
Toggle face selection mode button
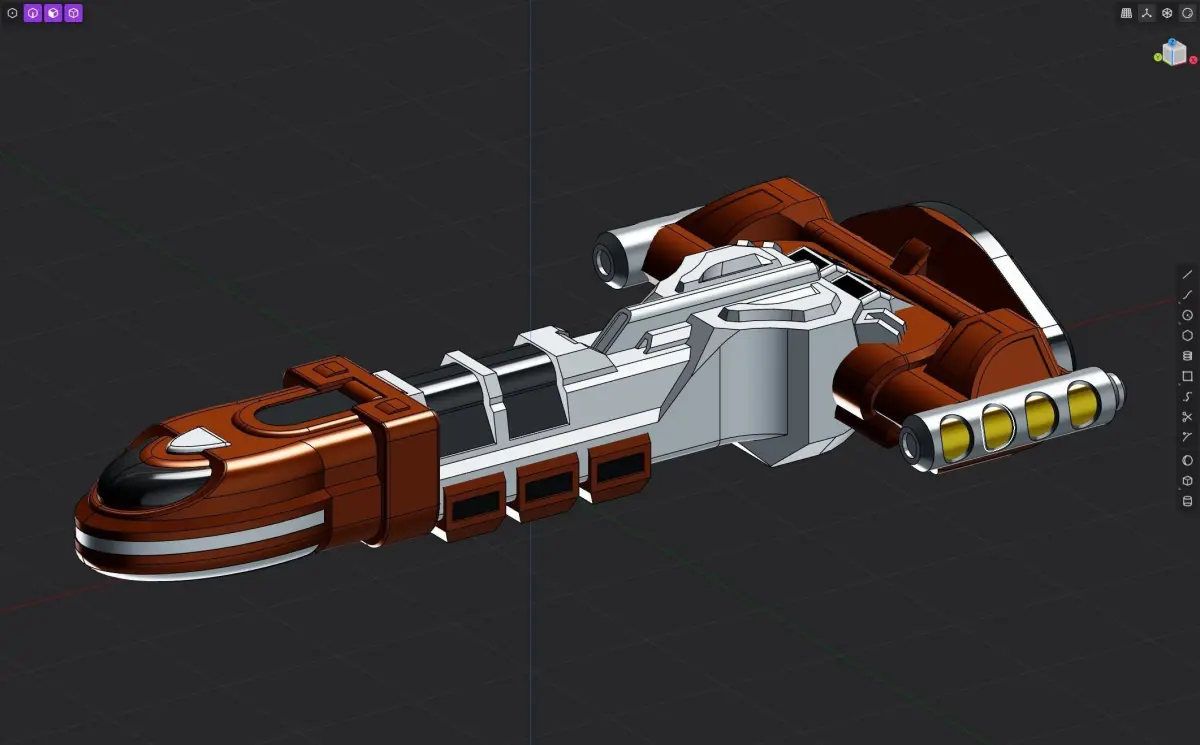pyautogui.click(x=53, y=14)
